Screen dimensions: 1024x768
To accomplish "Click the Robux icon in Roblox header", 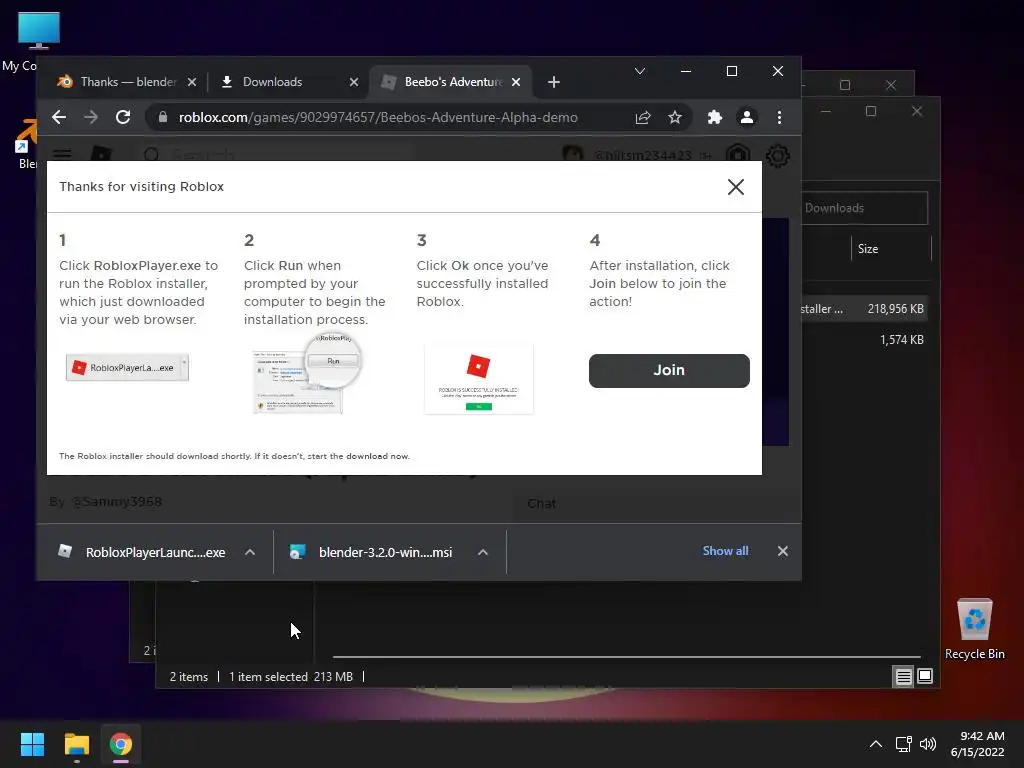I will point(738,155).
